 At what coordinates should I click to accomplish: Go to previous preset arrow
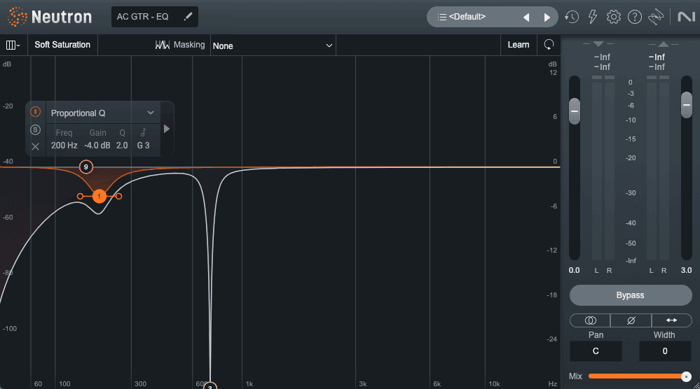(526, 17)
